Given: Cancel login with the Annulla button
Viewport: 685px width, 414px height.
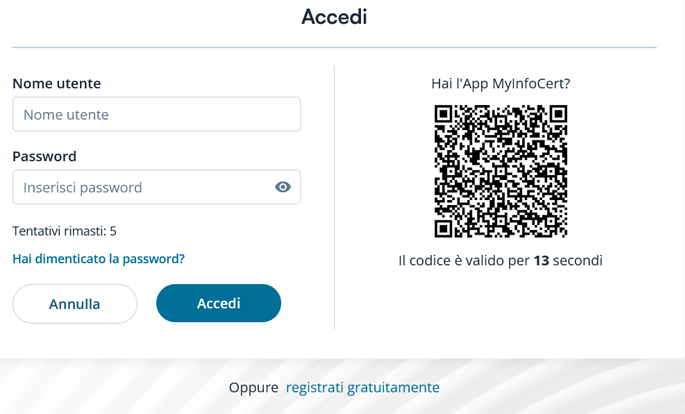Looking at the screenshot, I should (75, 304).
